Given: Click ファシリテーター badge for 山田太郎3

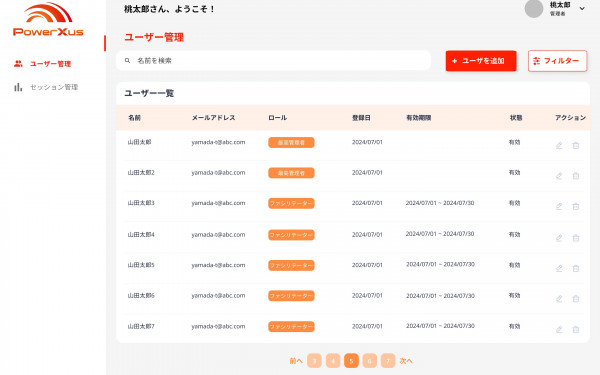Looking at the screenshot, I should (x=291, y=203).
